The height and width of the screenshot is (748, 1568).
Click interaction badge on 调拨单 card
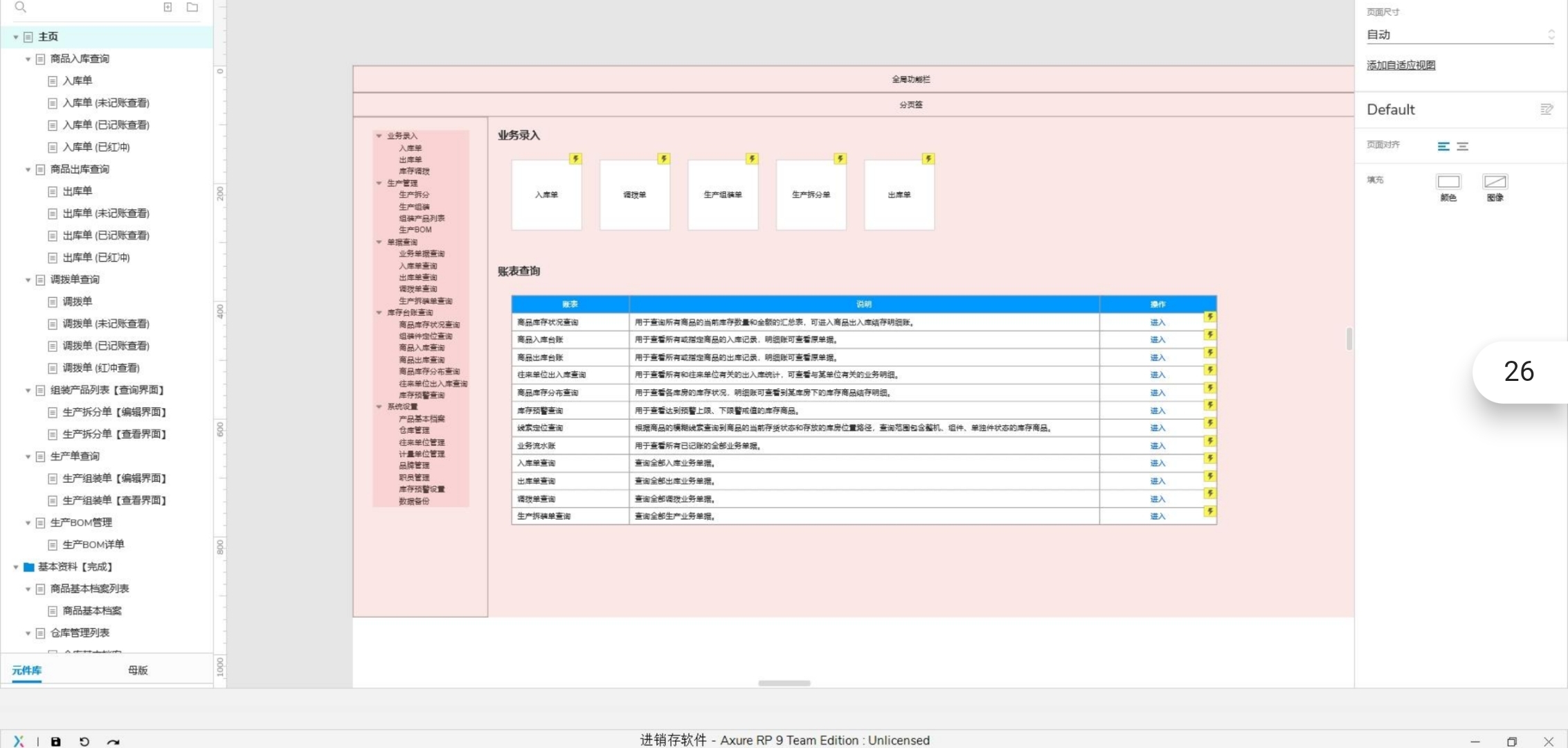pyautogui.click(x=663, y=159)
